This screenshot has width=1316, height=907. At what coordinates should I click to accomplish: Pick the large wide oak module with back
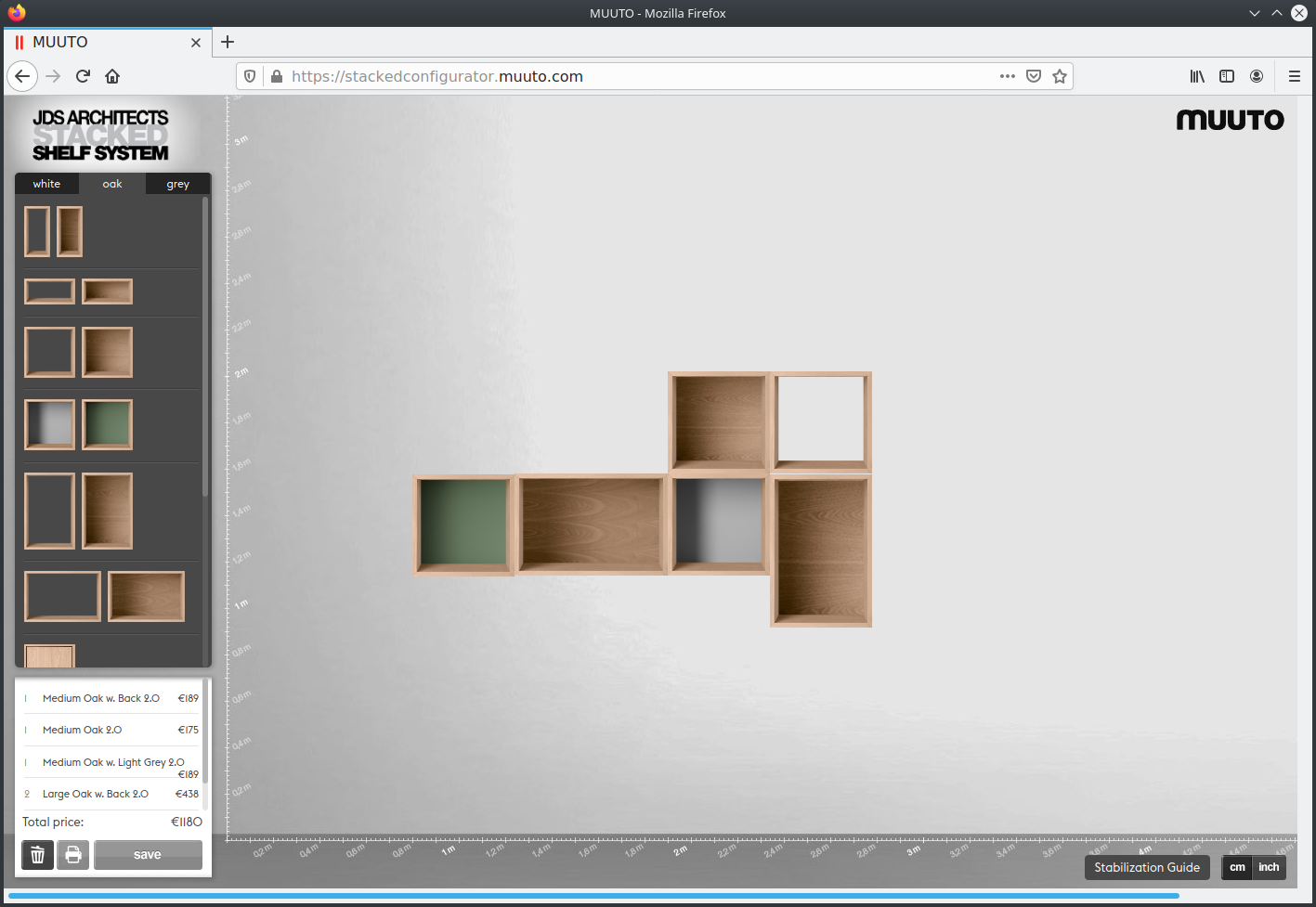tap(146, 596)
